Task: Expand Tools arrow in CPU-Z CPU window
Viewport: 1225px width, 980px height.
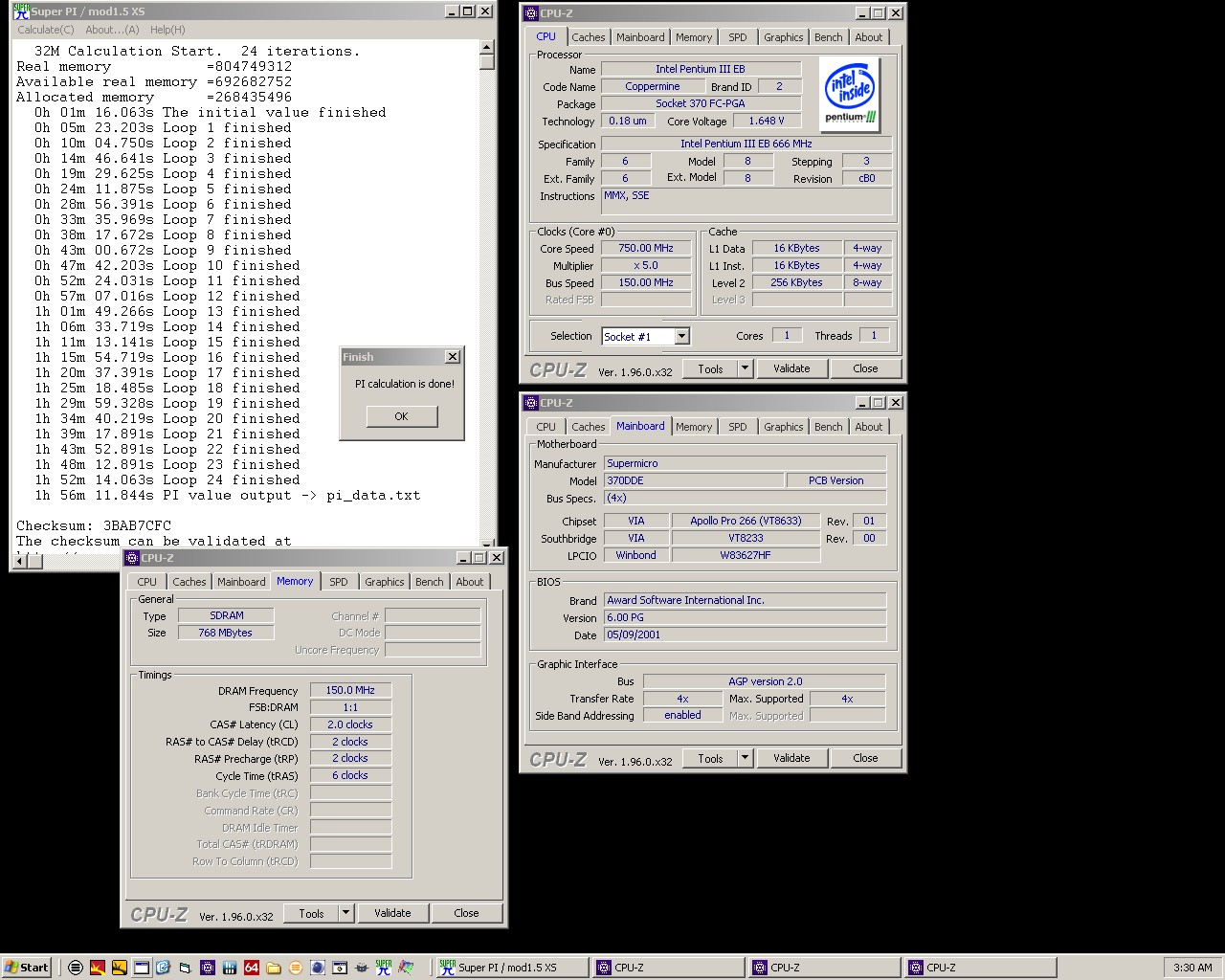Action: (745, 368)
